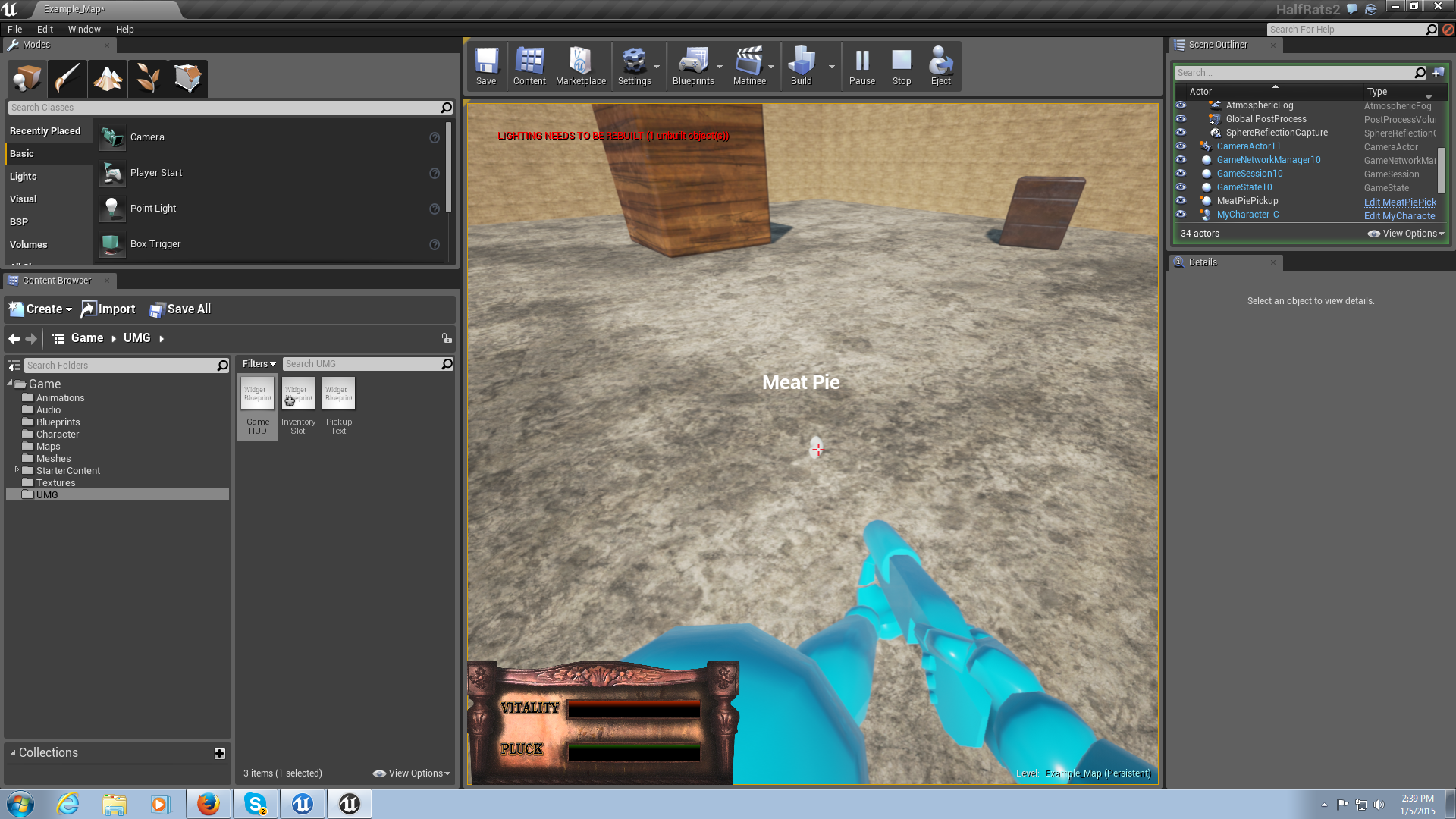Select the Volumes category tab
The width and height of the screenshot is (1456, 819).
point(49,244)
